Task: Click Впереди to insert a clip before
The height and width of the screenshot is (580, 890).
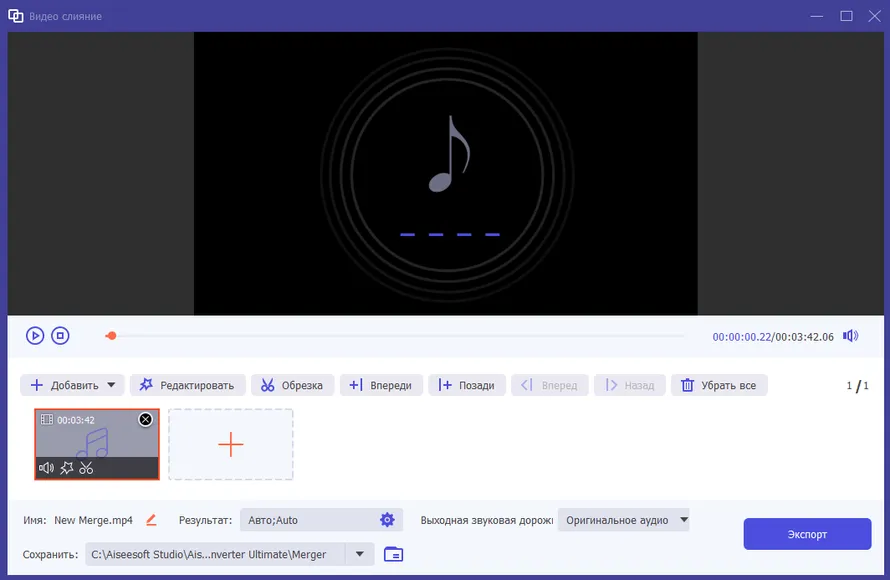Action: 381,385
